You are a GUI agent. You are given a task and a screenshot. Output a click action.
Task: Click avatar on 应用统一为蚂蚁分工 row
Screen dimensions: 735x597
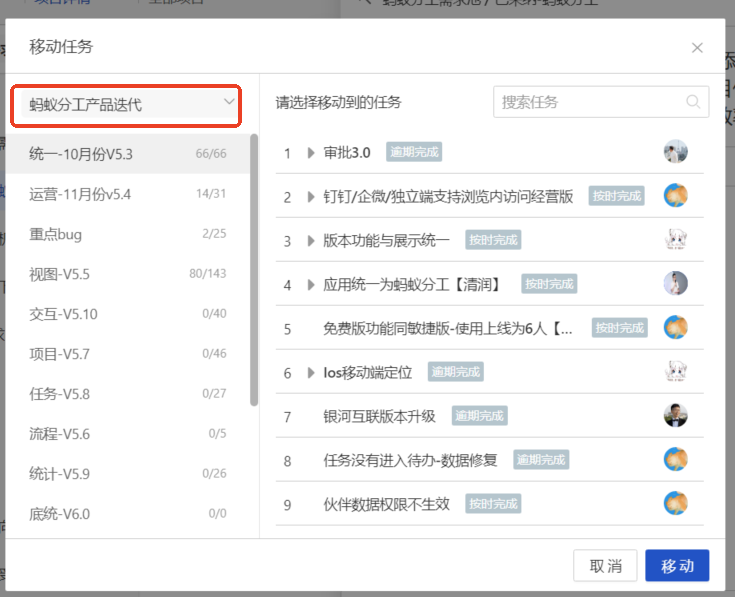pos(675,284)
